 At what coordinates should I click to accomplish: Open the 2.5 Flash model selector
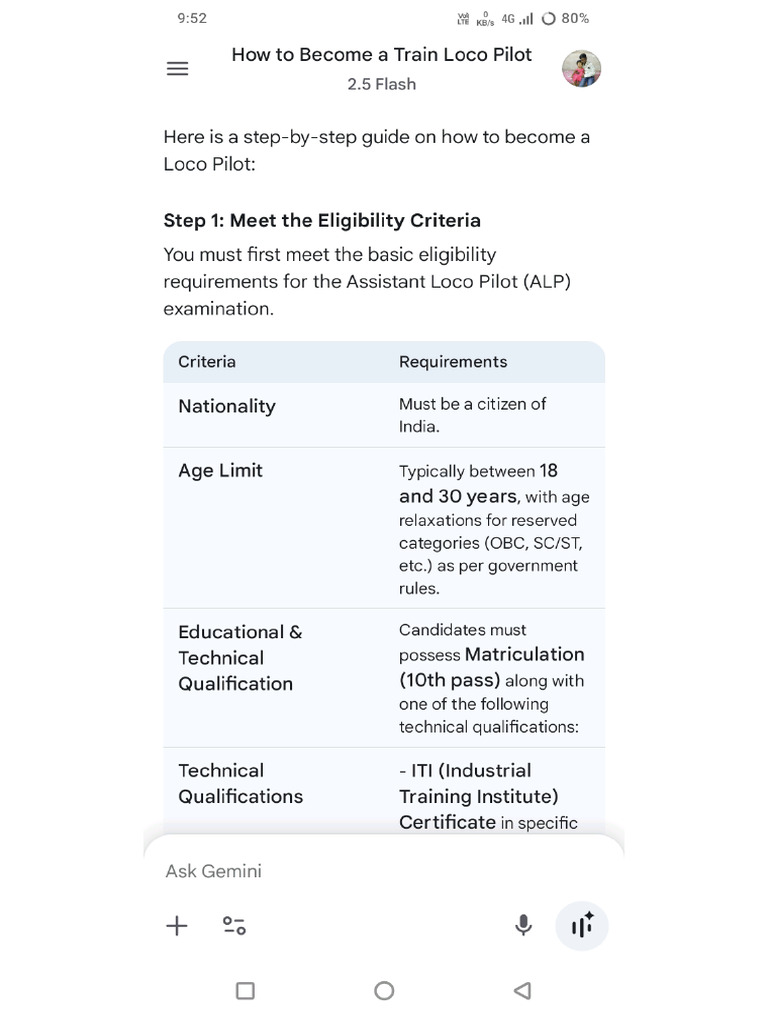pos(381,84)
